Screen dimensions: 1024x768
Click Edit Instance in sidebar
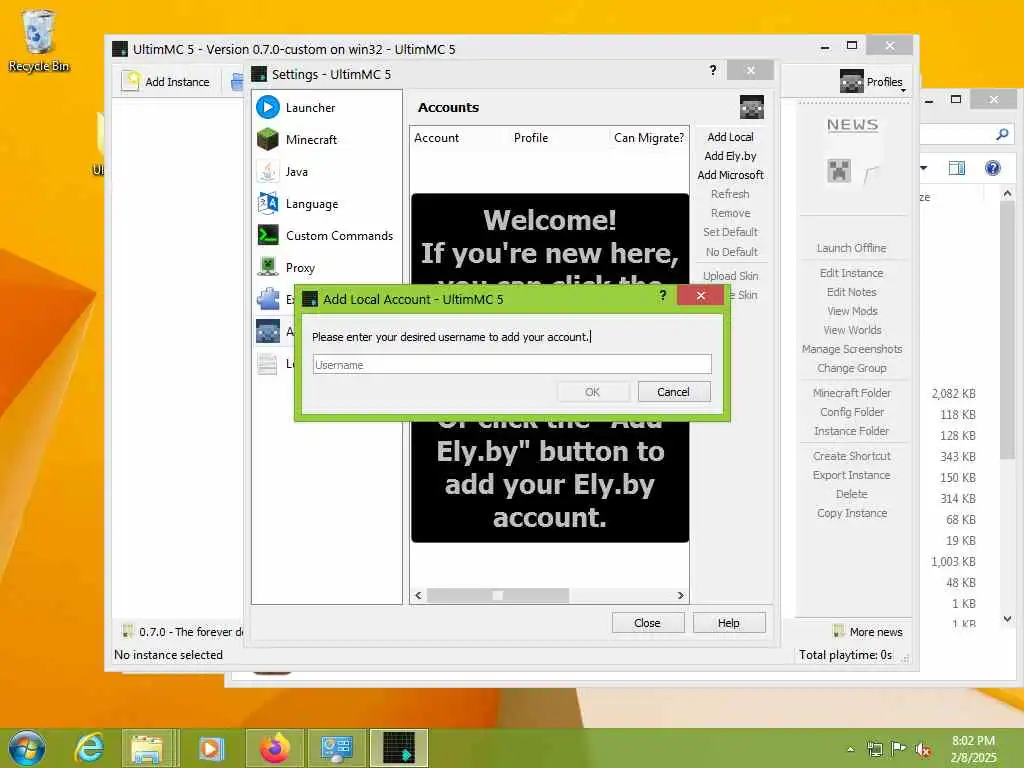pos(852,272)
